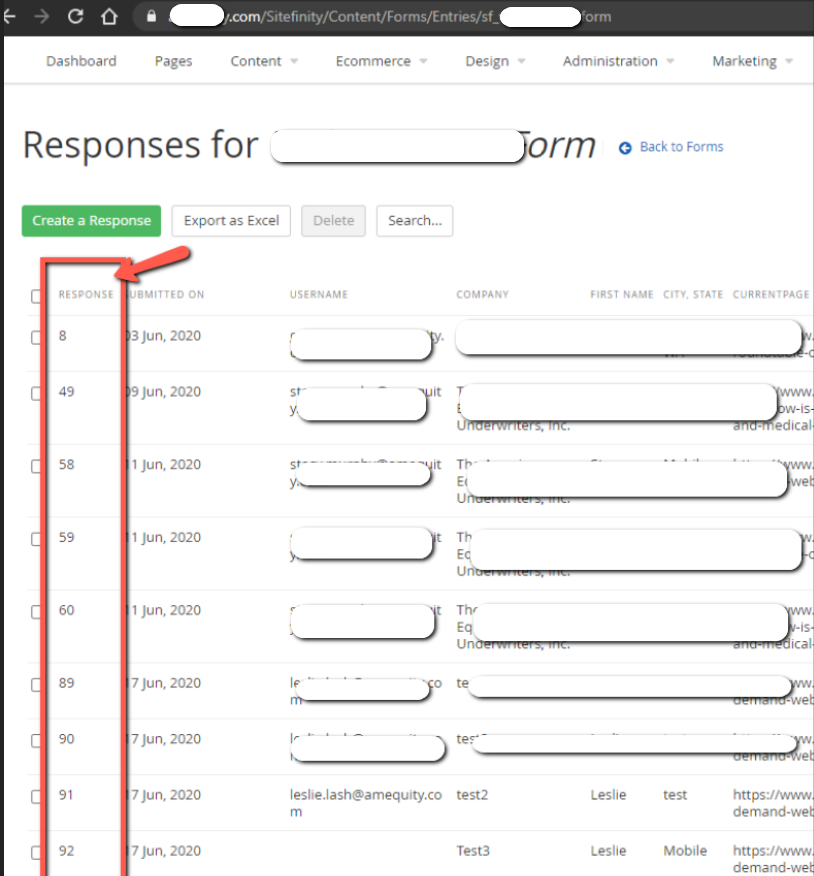The image size is (814, 876).
Task: Click the '03 Jun, 2020' submitted date
Action: 163,336
